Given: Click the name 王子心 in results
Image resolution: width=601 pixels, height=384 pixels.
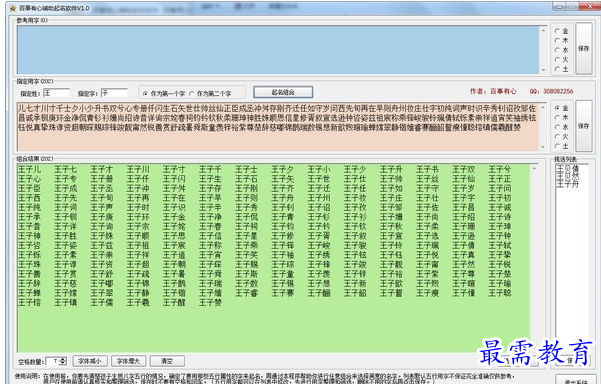Looking at the screenshot, I should (x=29, y=179).
